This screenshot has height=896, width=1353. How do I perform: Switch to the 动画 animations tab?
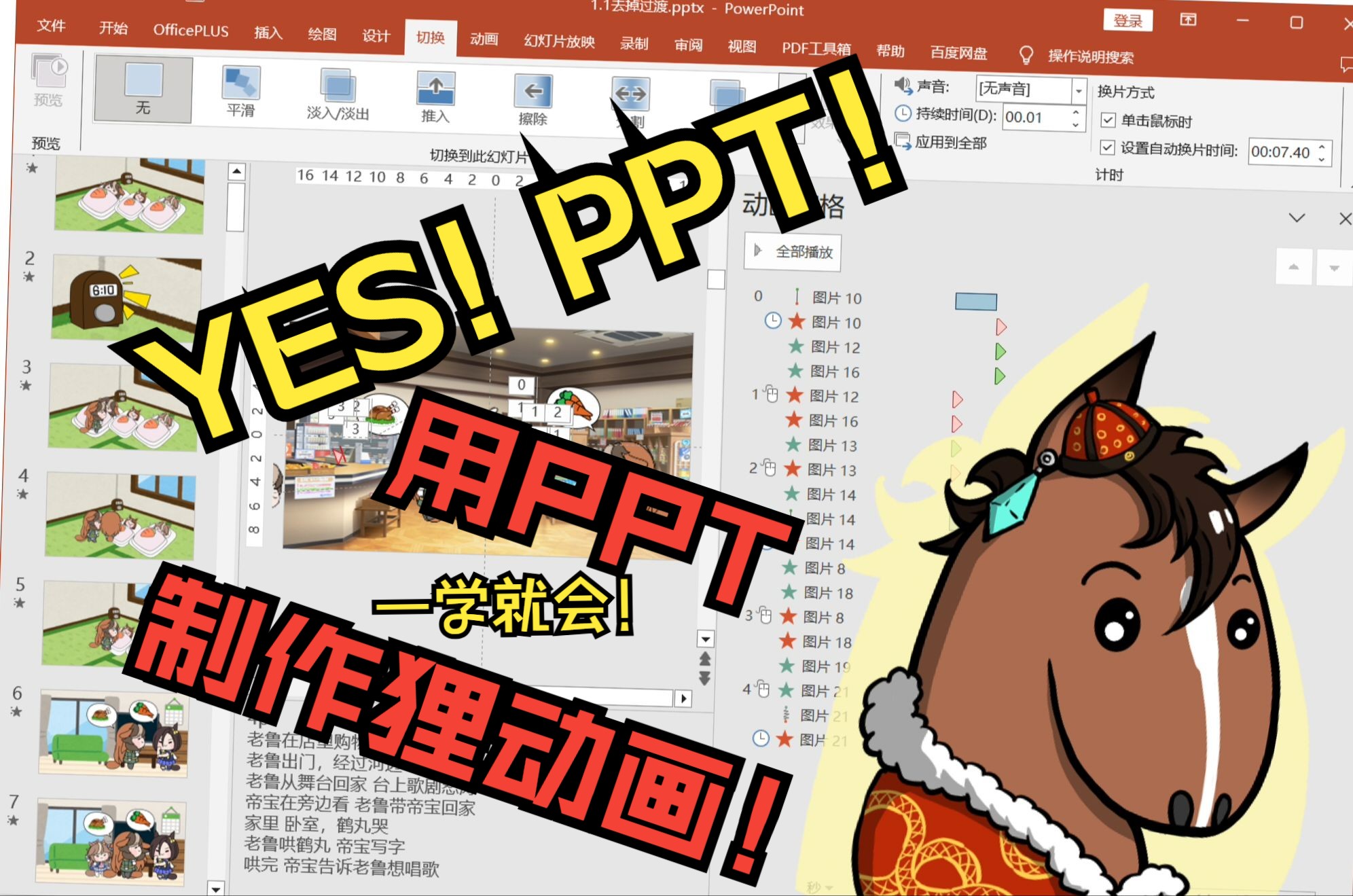pyautogui.click(x=484, y=39)
